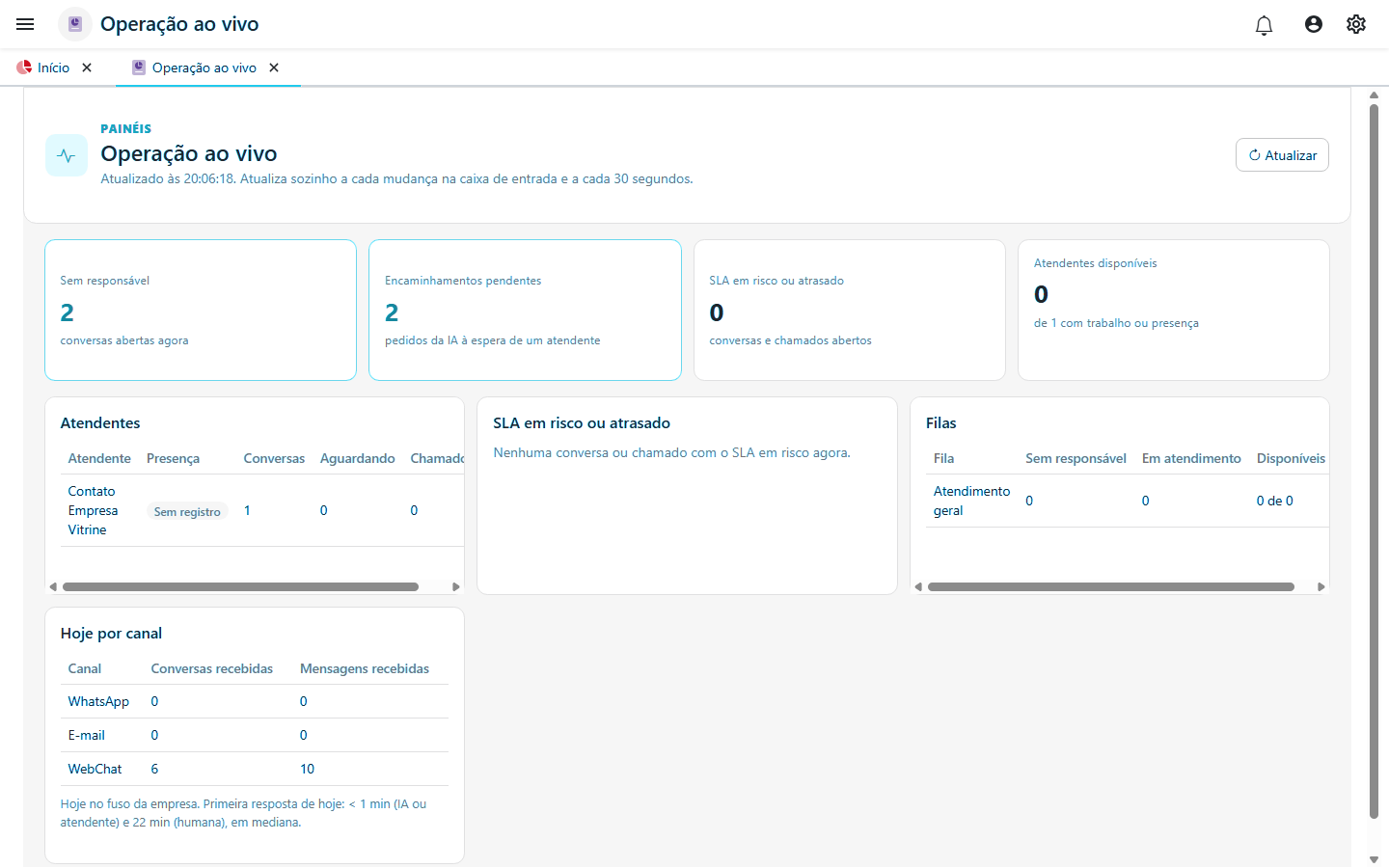Close the Início tab
Image resolution: width=1389 pixels, height=868 pixels.
coord(87,68)
